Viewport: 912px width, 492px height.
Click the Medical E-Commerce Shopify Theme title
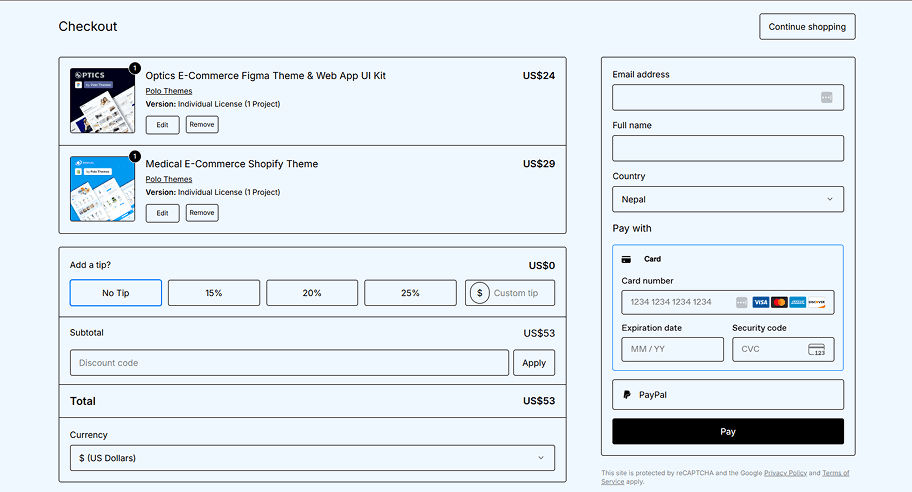pyautogui.click(x=231, y=164)
